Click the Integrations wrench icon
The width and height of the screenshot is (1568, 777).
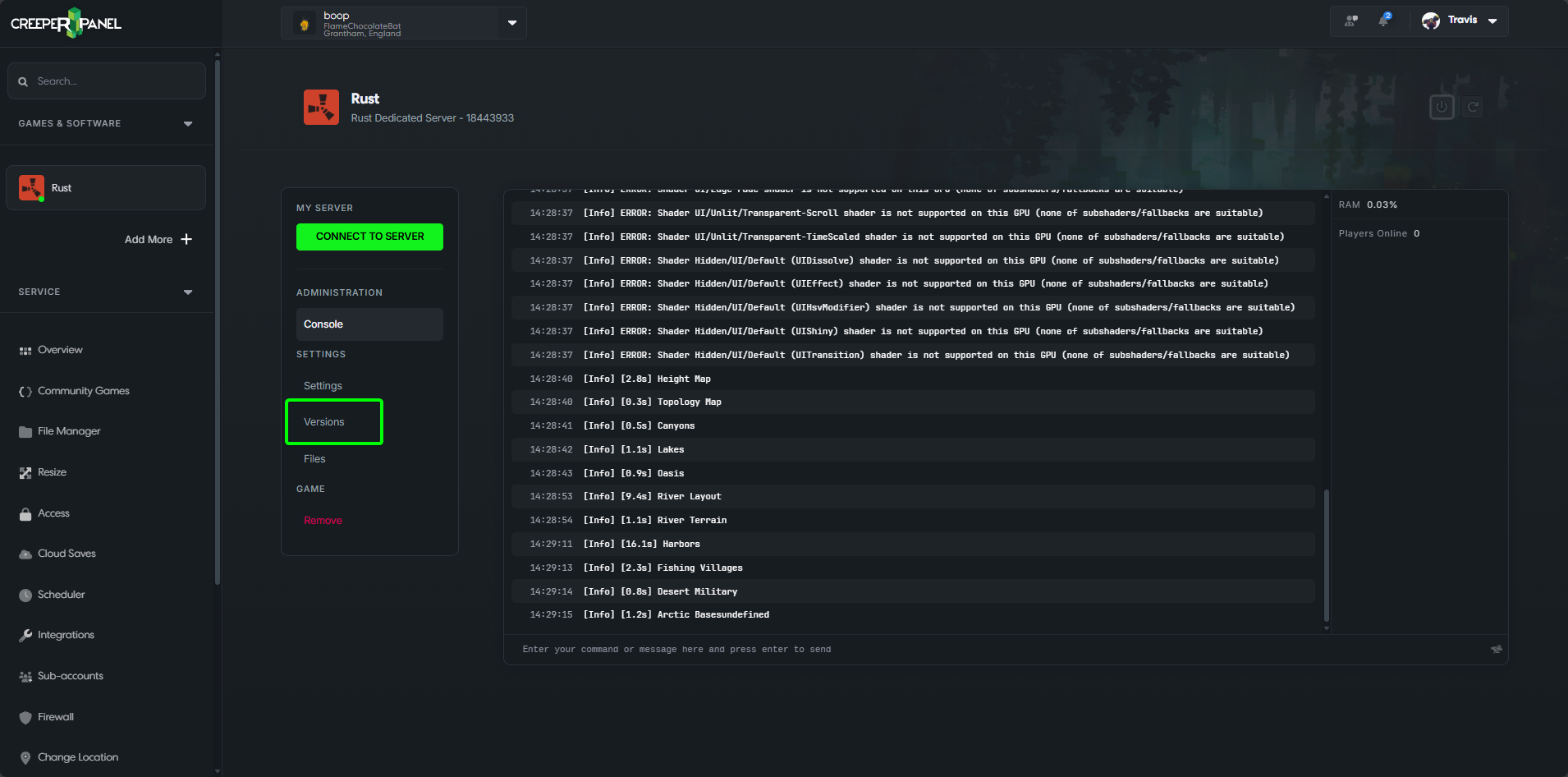click(x=25, y=636)
